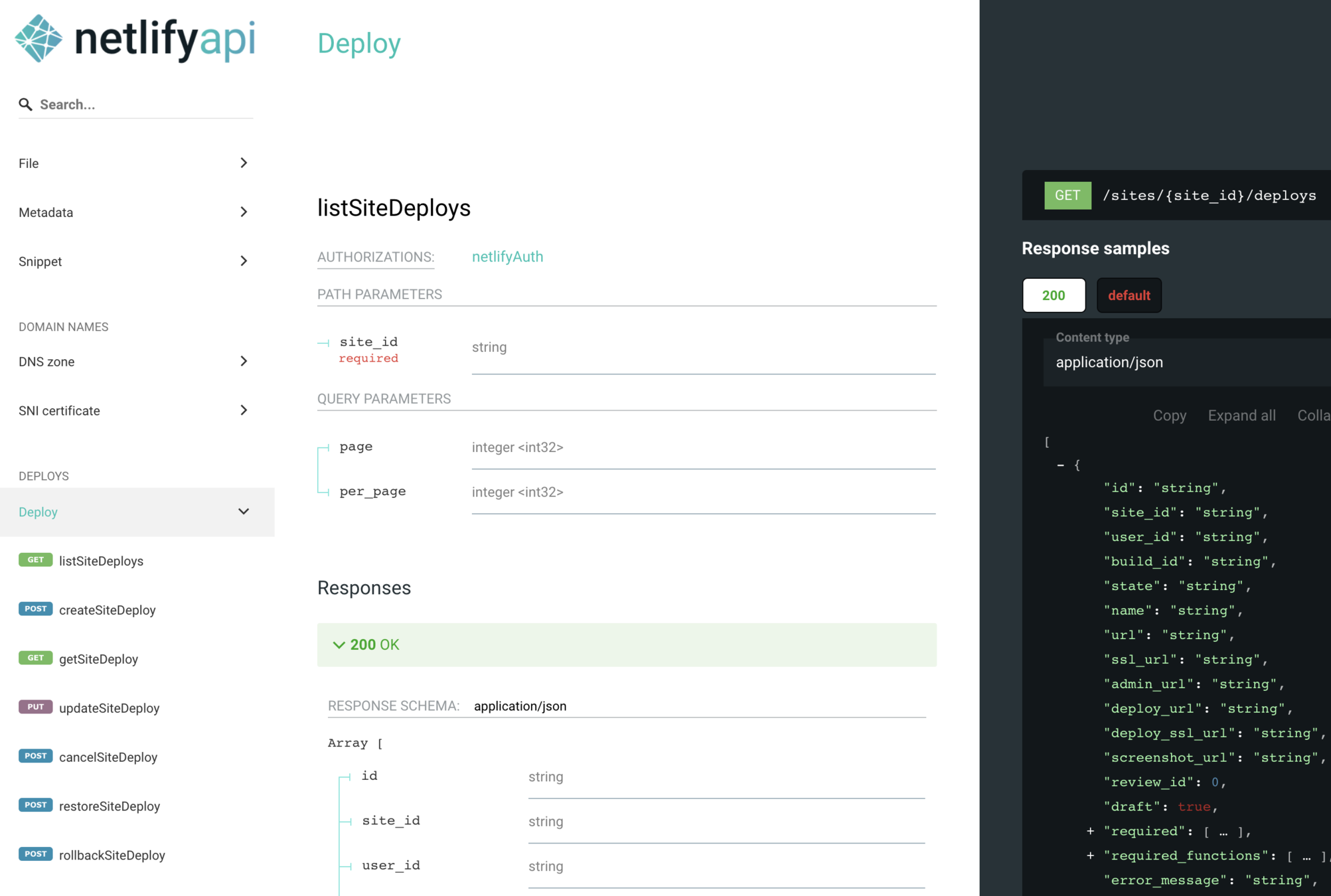Switch to the default response sample tab
This screenshot has height=896, width=1331.
1128,295
